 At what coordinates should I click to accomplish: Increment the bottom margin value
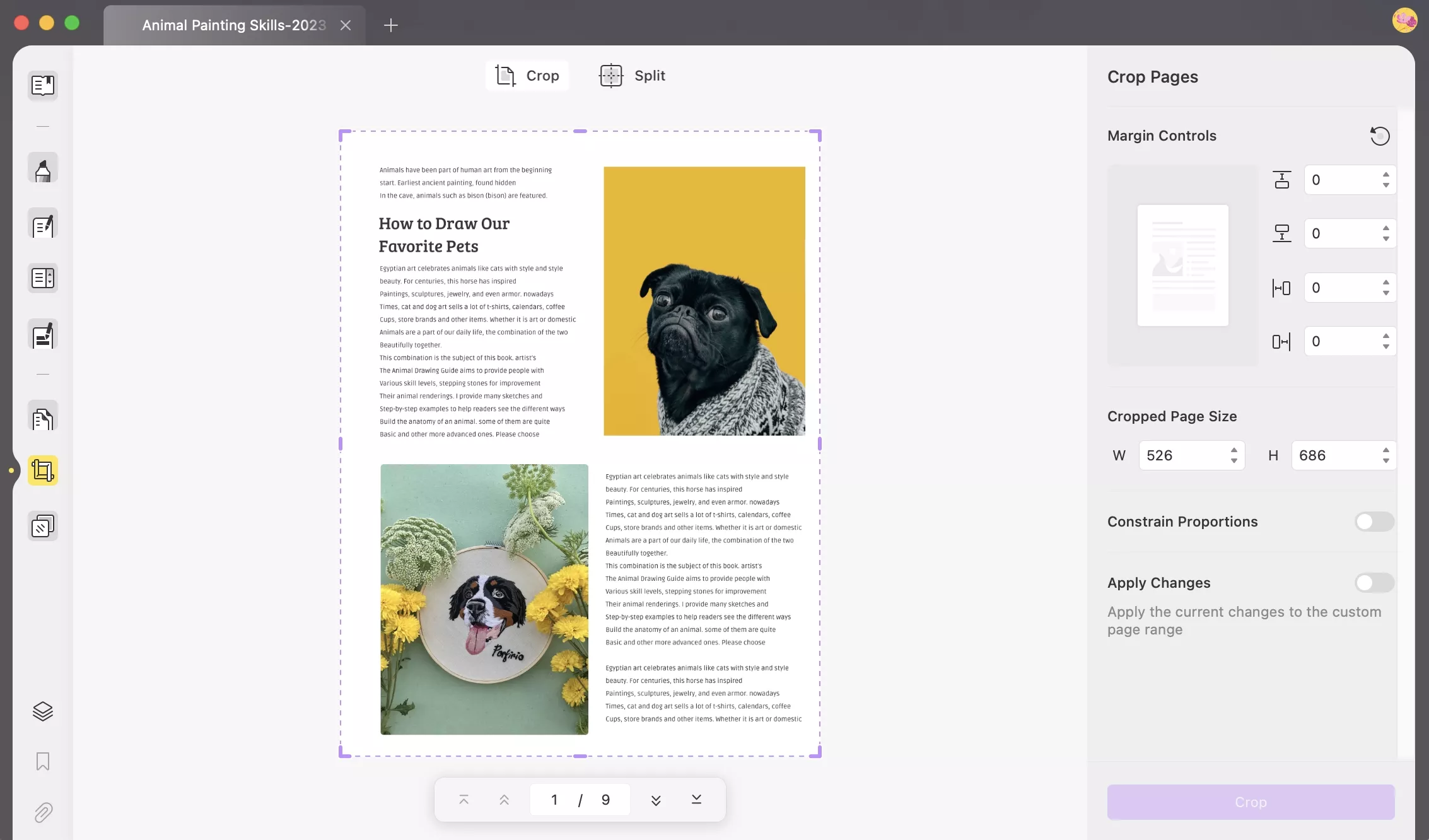pos(1389,227)
